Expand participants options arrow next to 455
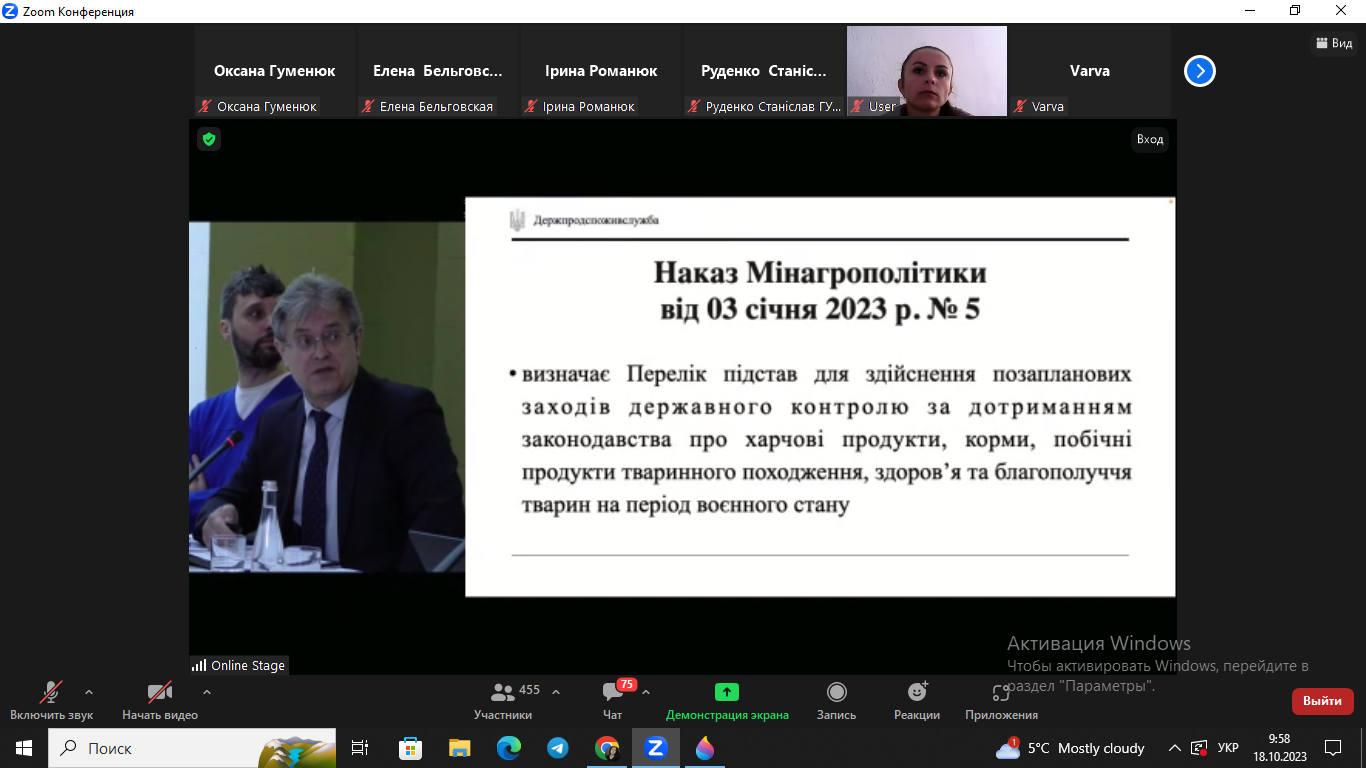The width and height of the screenshot is (1366, 768). (x=556, y=691)
